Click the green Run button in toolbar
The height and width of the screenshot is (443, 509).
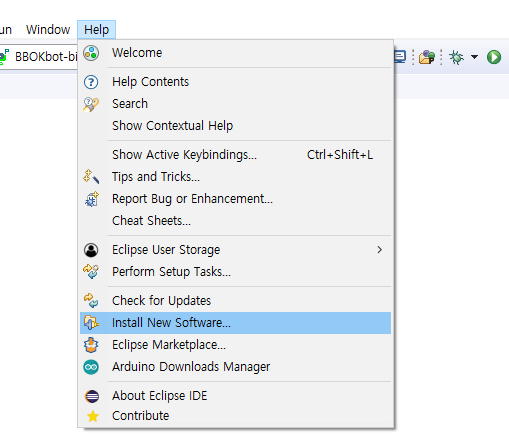(x=494, y=57)
